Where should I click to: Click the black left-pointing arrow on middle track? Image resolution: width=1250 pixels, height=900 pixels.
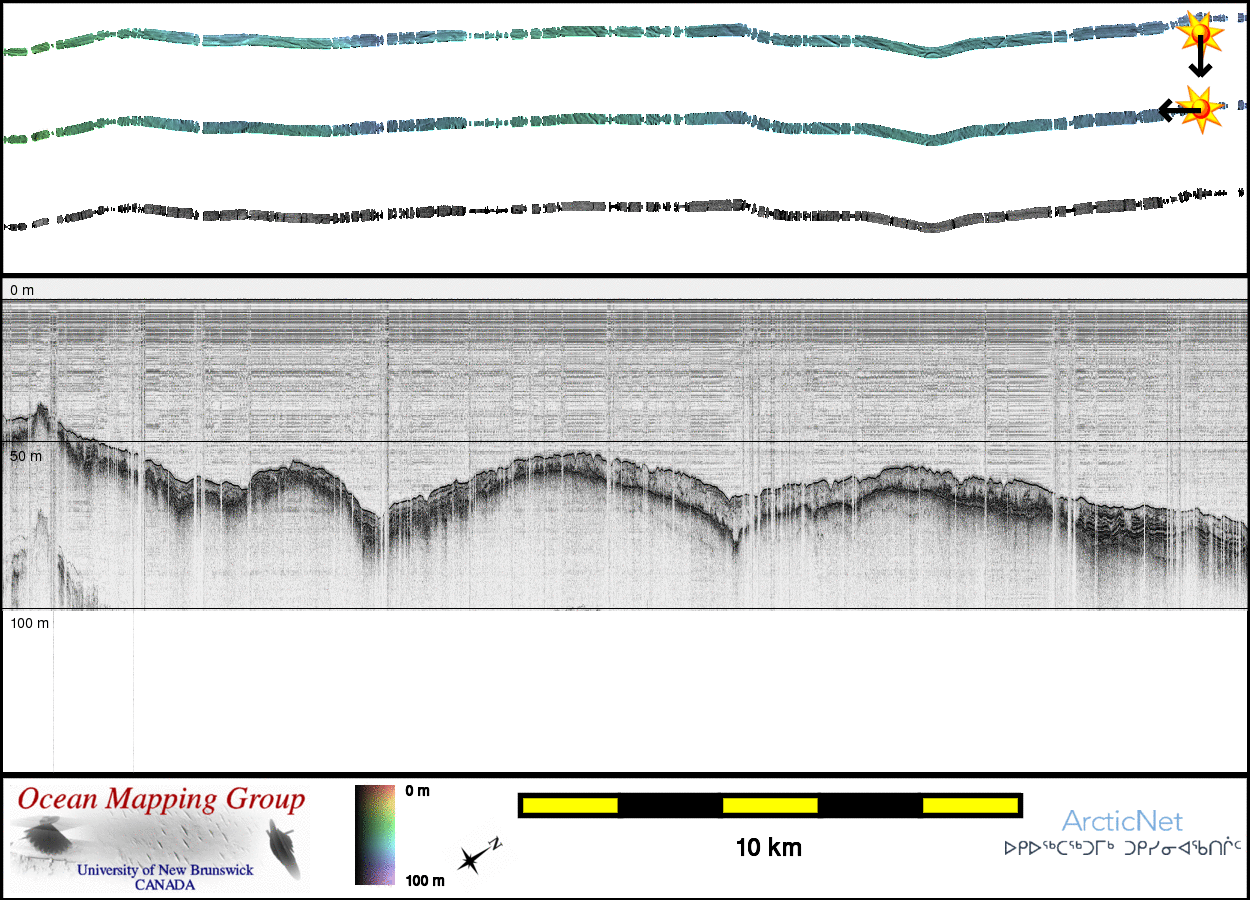(1170, 110)
